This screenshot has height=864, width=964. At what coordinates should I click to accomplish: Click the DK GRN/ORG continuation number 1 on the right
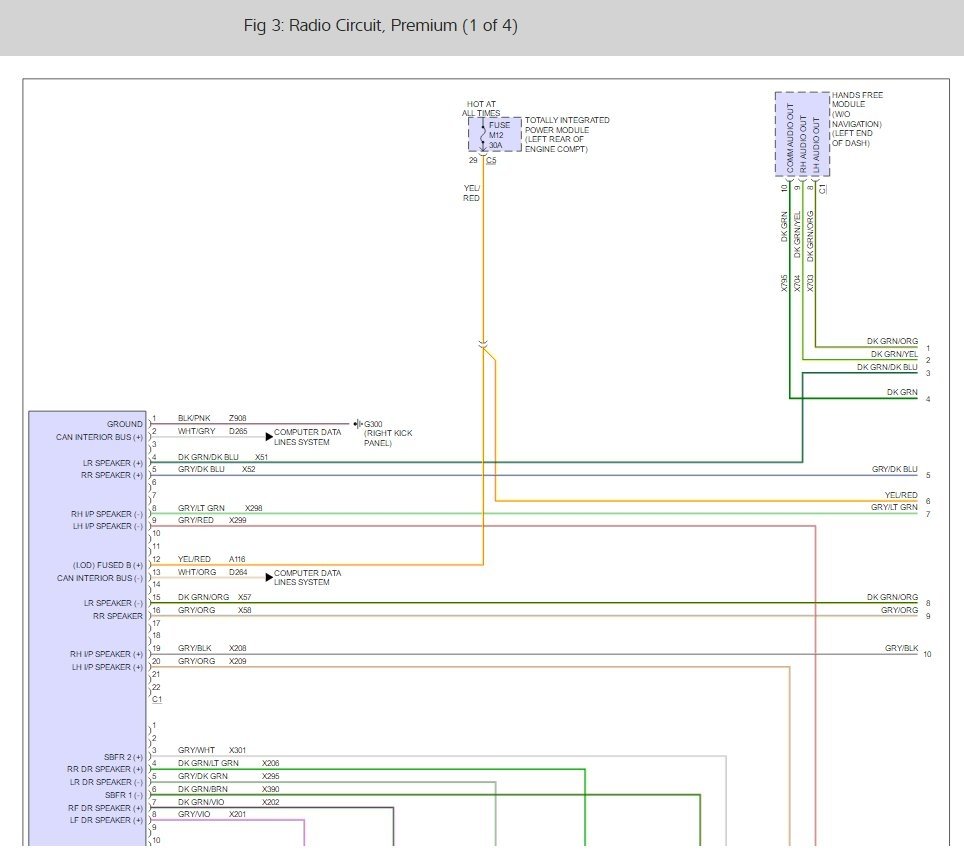point(927,348)
